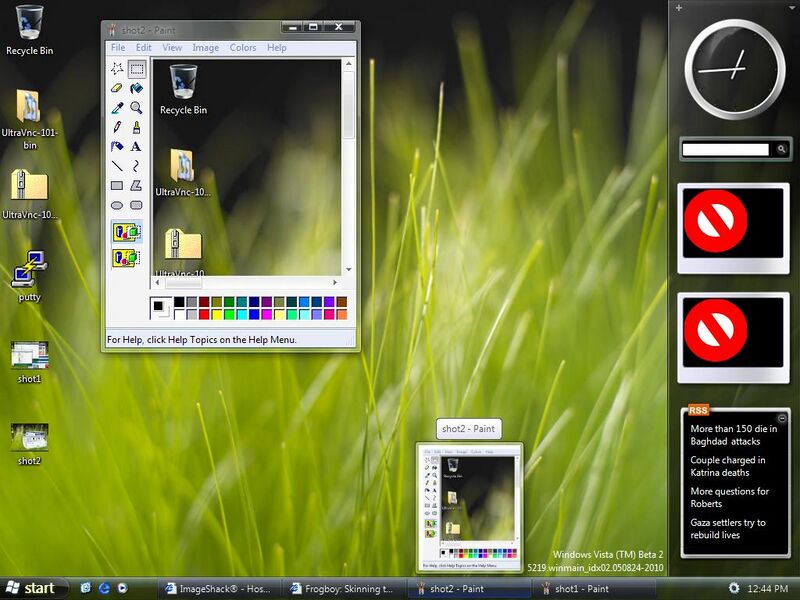This screenshot has height=600, width=800.
Task: Click the sidebar search input field
Action: point(726,149)
